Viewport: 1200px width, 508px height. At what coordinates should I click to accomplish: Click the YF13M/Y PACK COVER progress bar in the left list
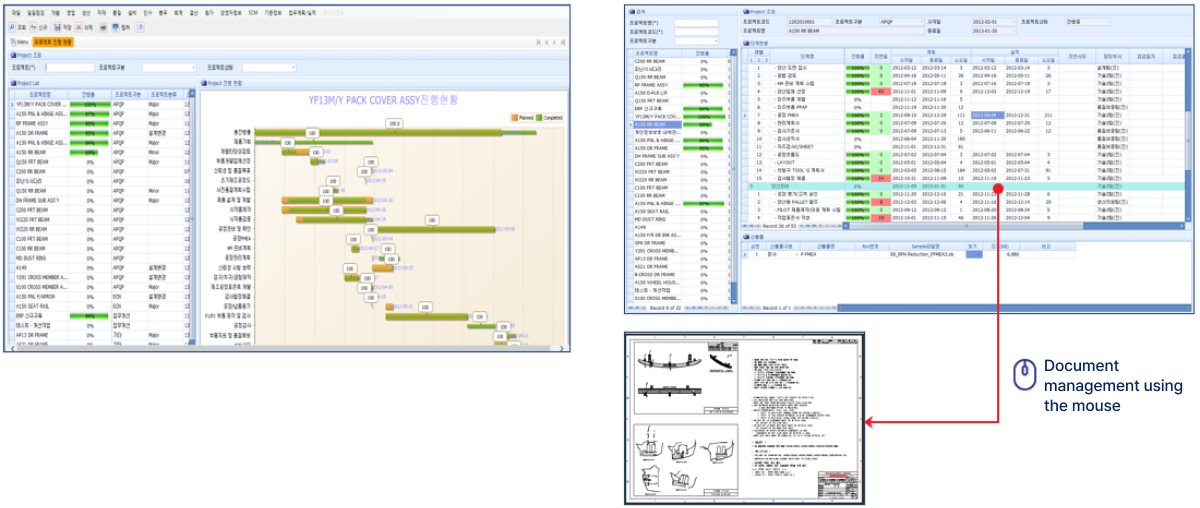point(90,104)
